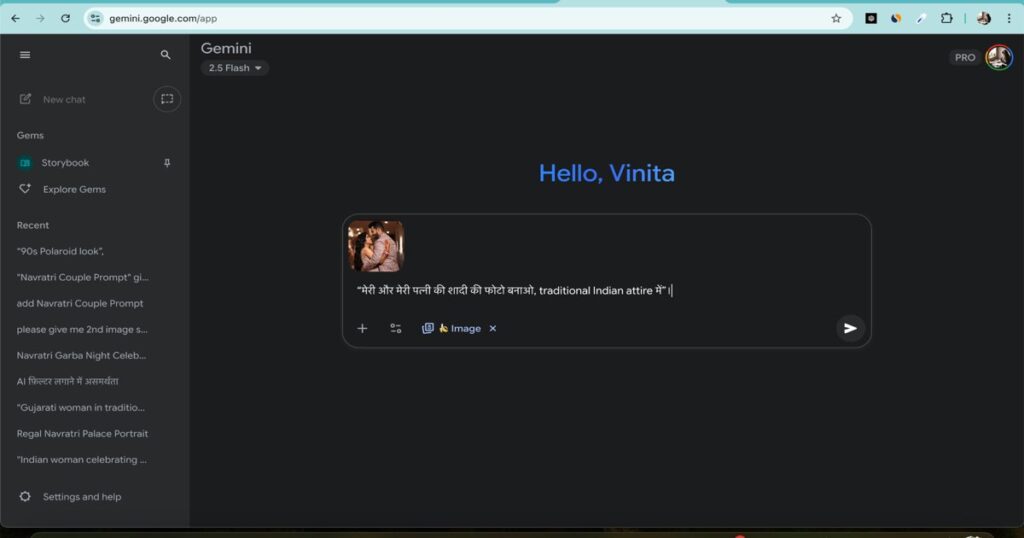This screenshot has width=1024, height=538.
Task: Open recent chat Navratri Garba Night Celeb...
Action: point(81,356)
